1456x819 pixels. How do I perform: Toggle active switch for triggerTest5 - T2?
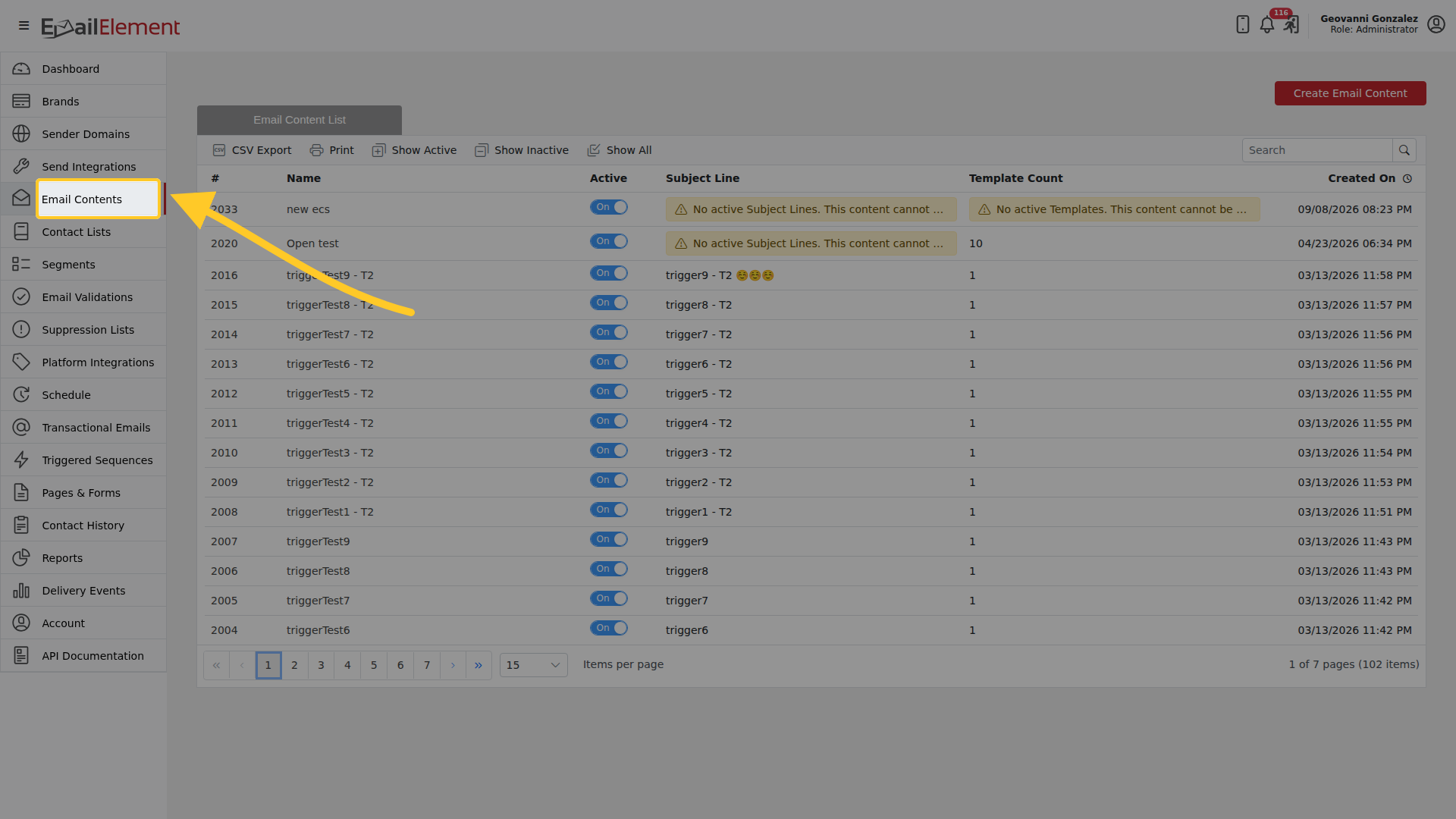click(x=609, y=392)
